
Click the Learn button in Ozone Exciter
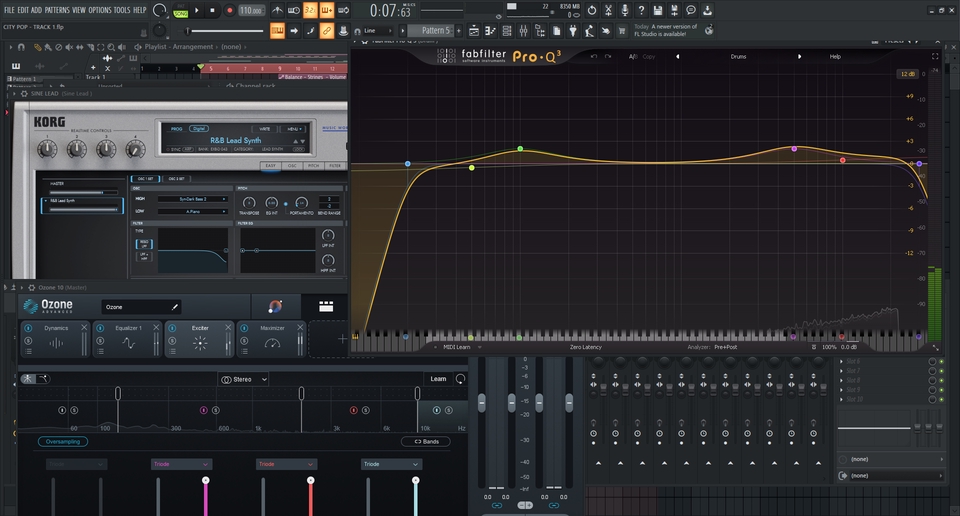[438, 379]
